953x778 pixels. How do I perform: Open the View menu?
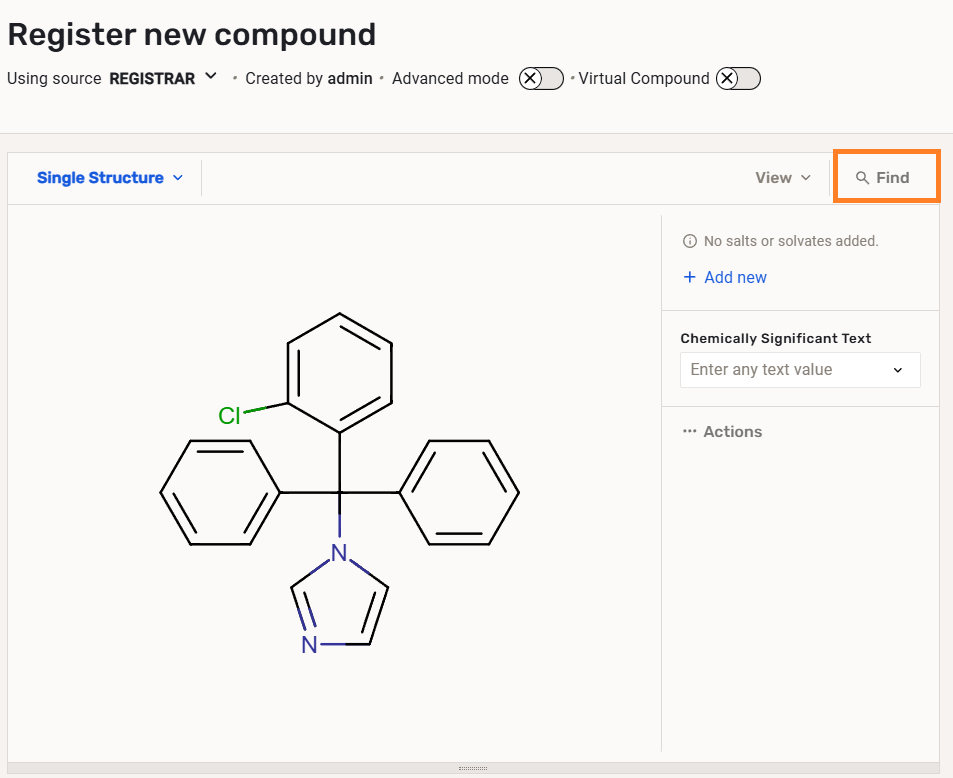click(782, 178)
